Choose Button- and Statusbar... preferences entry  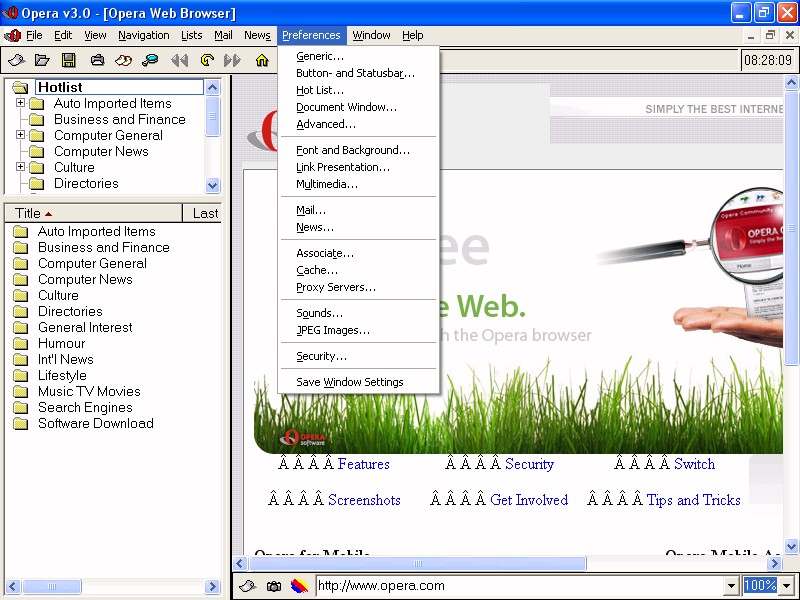pos(359,73)
